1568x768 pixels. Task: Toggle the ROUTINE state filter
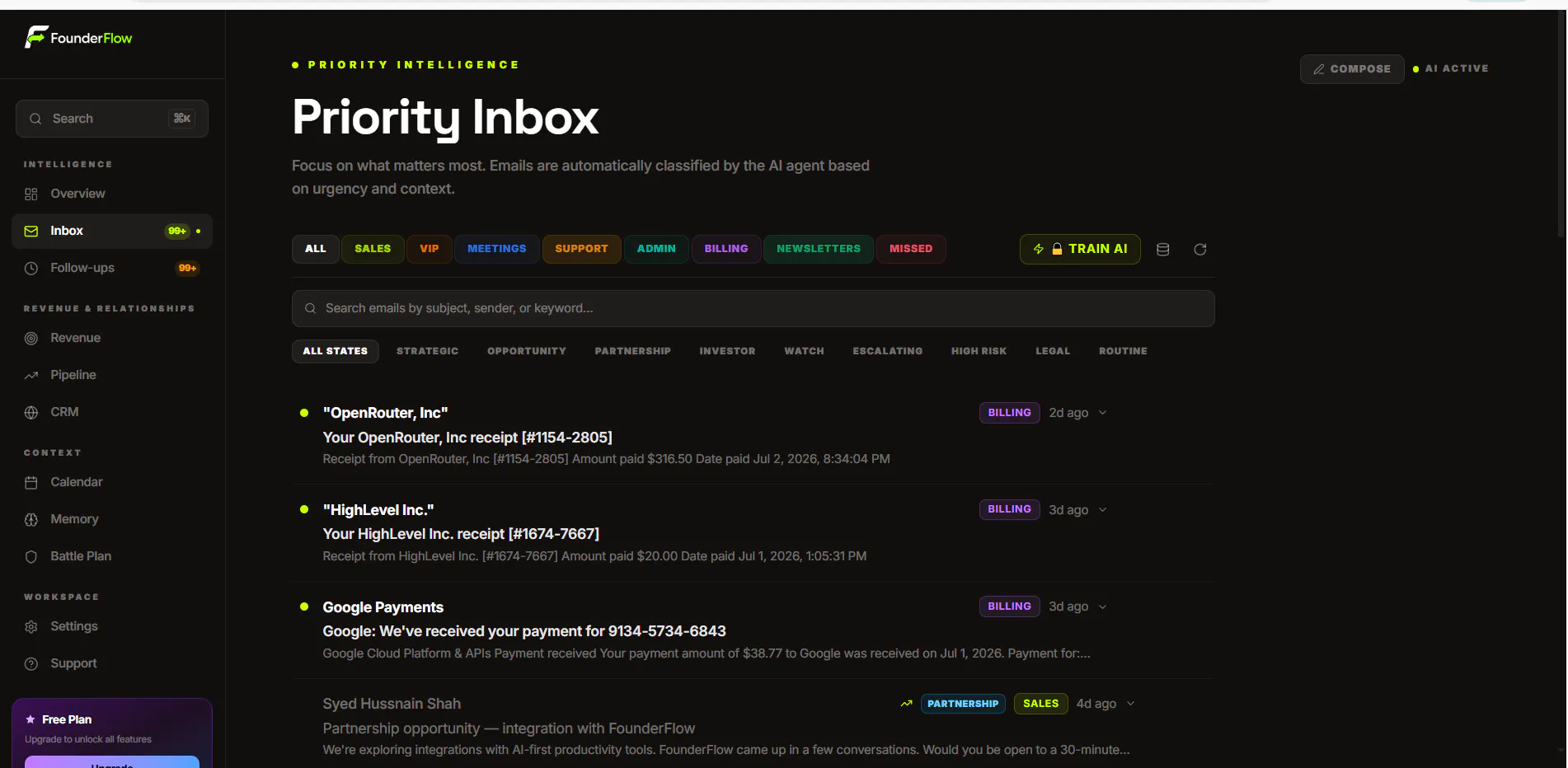click(1123, 351)
